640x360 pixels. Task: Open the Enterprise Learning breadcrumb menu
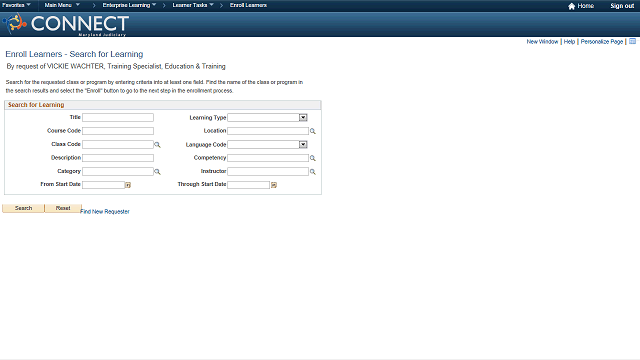pyautogui.click(x=129, y=5)
